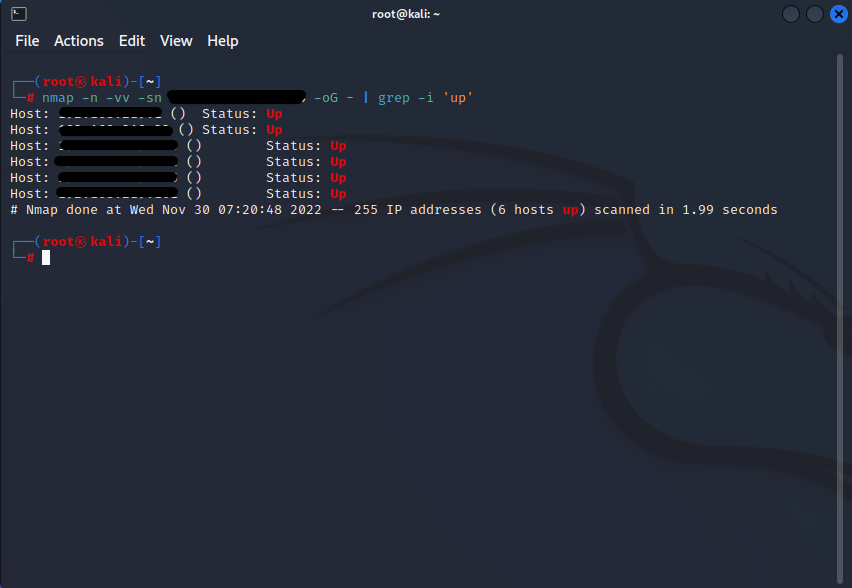Open the Actions menu
The width and height of the screenshot is (852, 588).
(78, 41)
